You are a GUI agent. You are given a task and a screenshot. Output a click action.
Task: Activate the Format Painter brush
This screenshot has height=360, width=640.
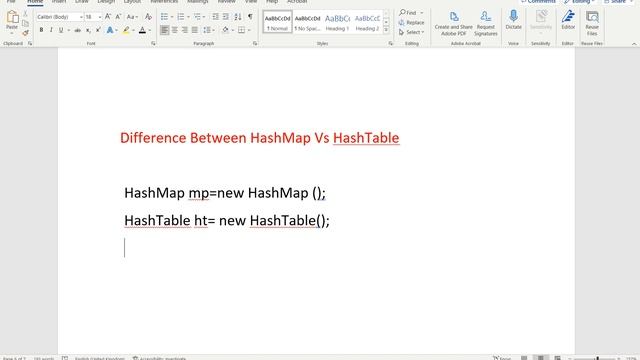pos(25,33)
